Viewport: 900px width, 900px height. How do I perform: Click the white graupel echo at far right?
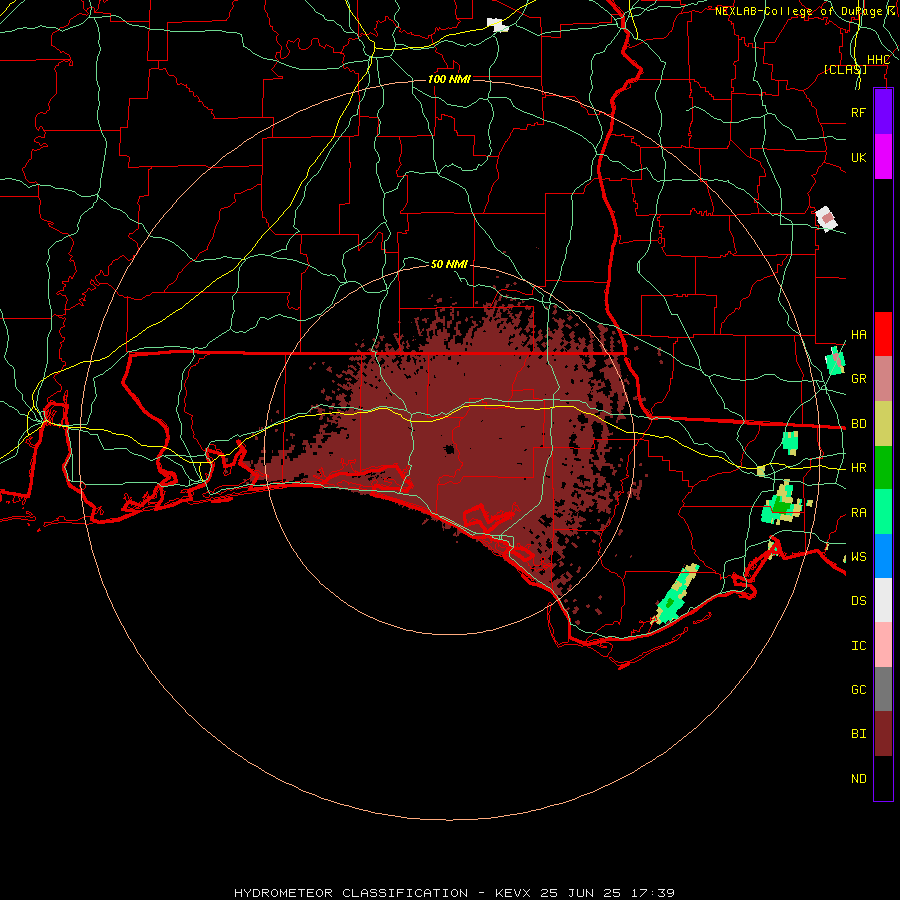827,218
